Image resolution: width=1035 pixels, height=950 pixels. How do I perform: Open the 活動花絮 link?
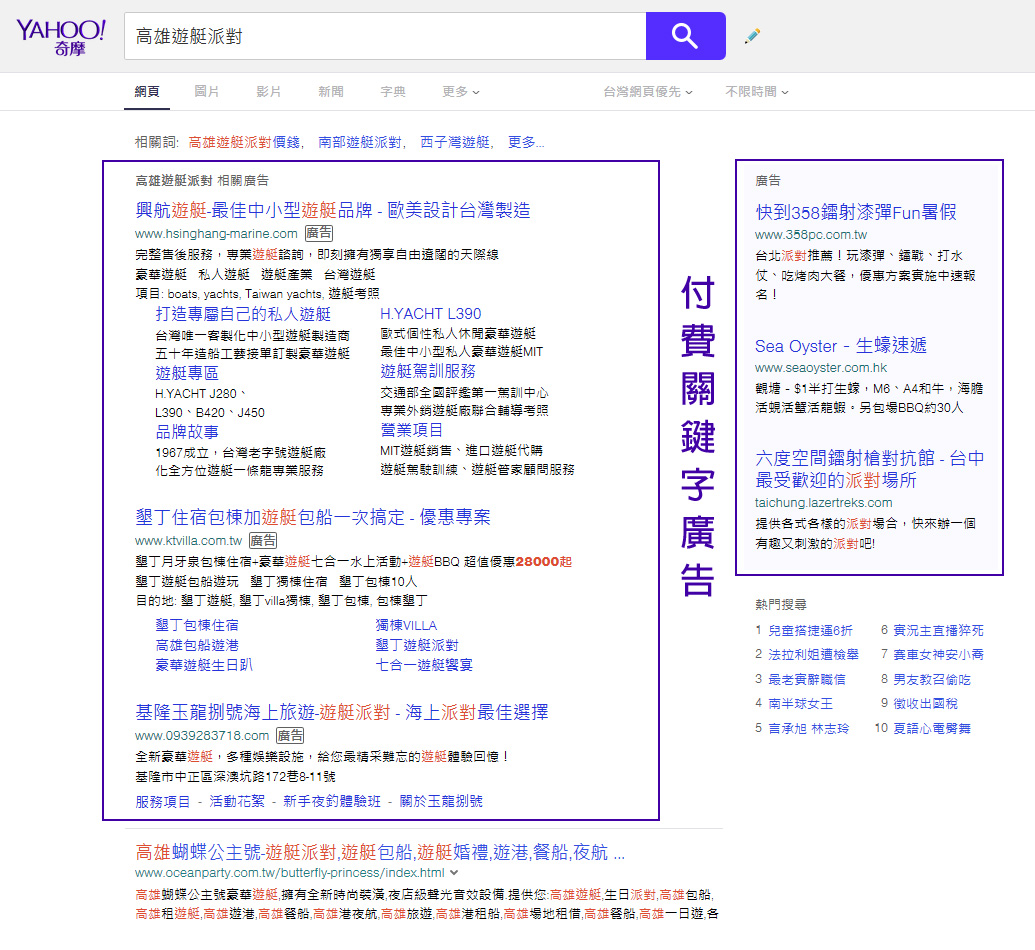click(237, 801)
